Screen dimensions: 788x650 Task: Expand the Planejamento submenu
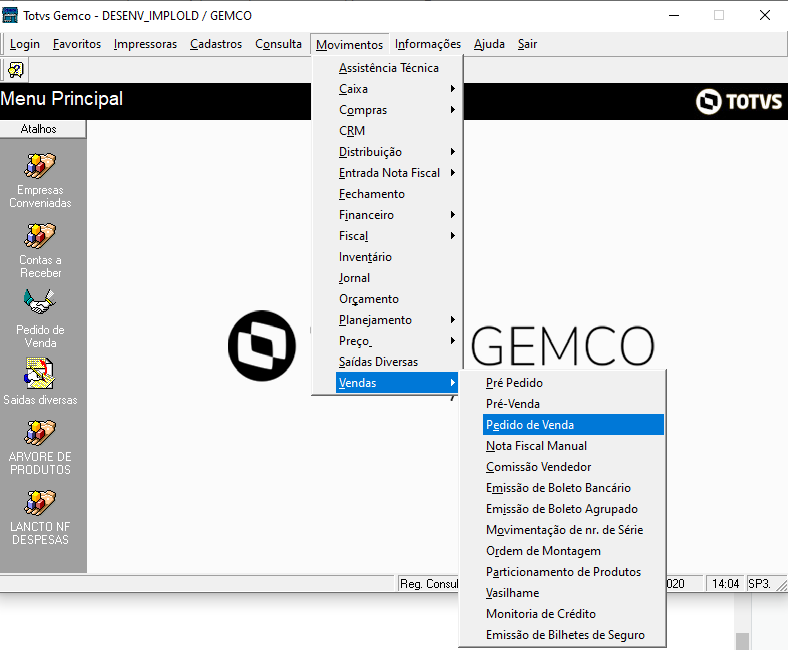[x=387, y=320]
